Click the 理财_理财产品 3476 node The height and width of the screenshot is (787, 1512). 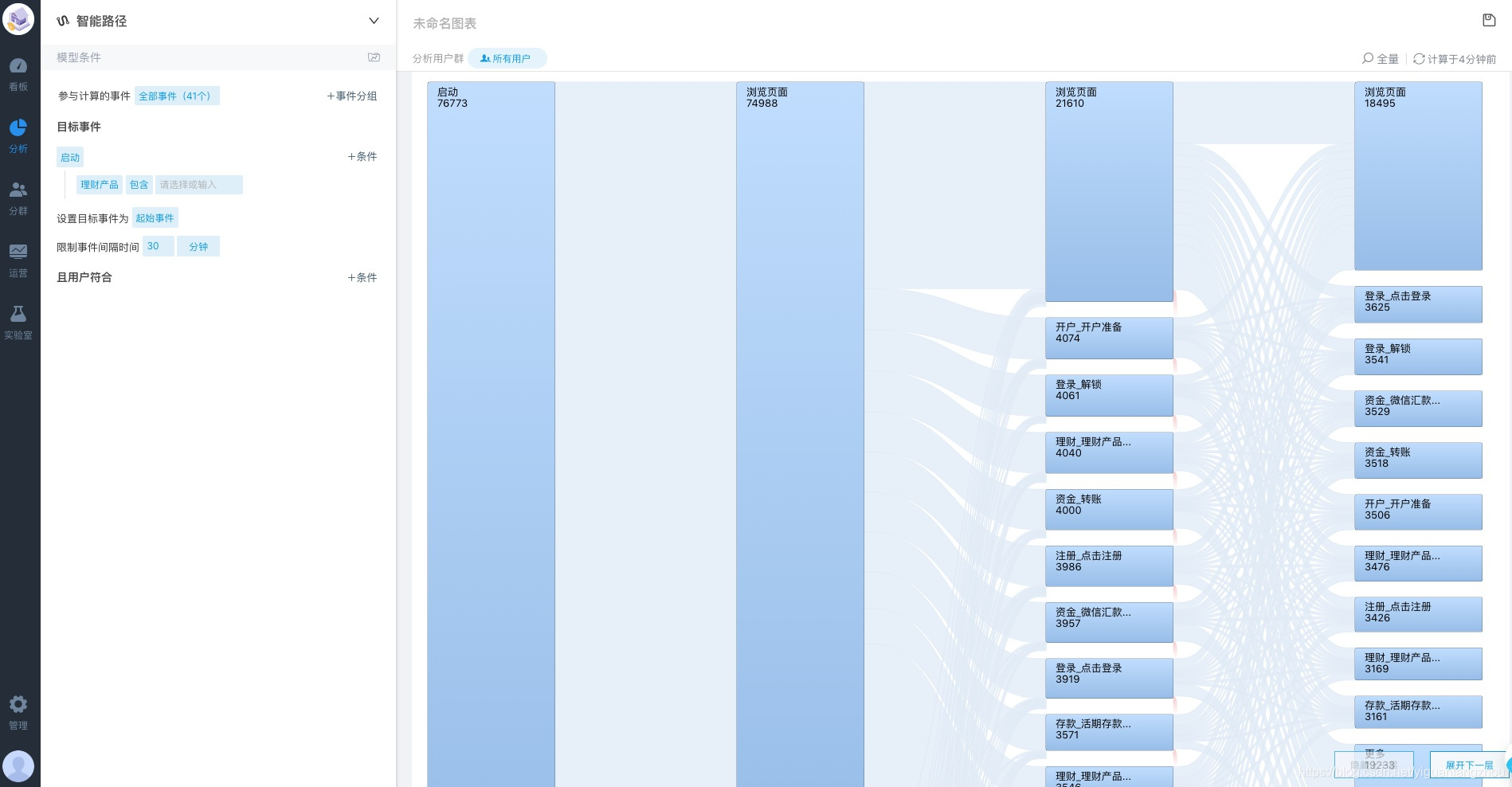[1418, 564]
